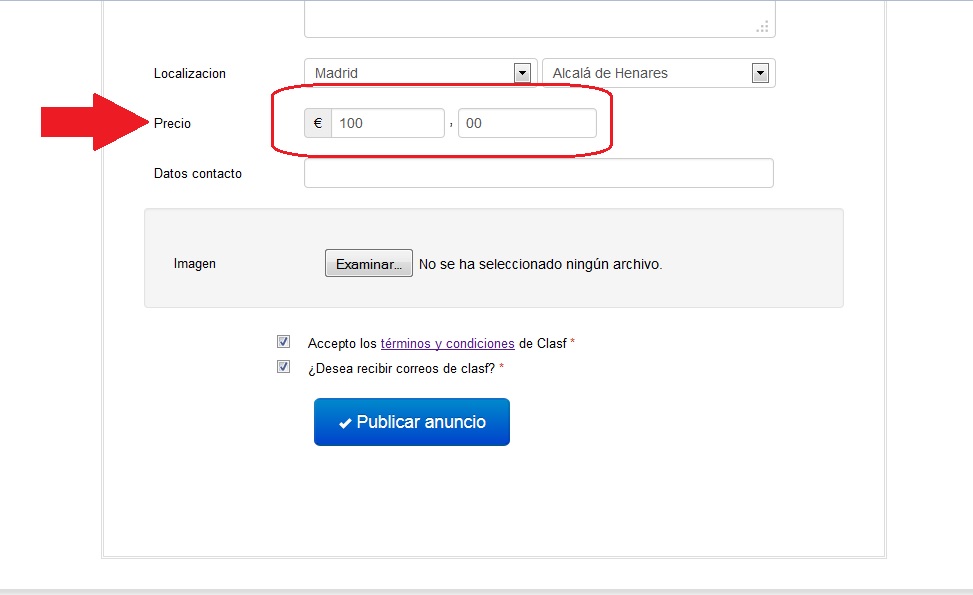
Task: Click the description textarea above Localizacion
Action: (539, 19)
